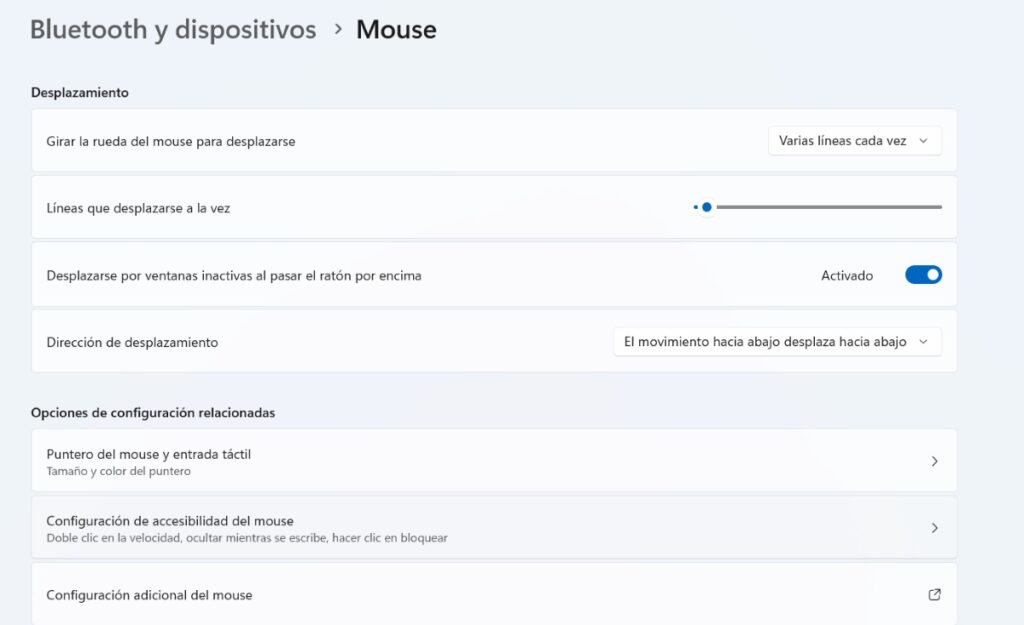Open Configuración de accesibilidad del mouse
Screen dimensions: 1024x625
(494, 527)
